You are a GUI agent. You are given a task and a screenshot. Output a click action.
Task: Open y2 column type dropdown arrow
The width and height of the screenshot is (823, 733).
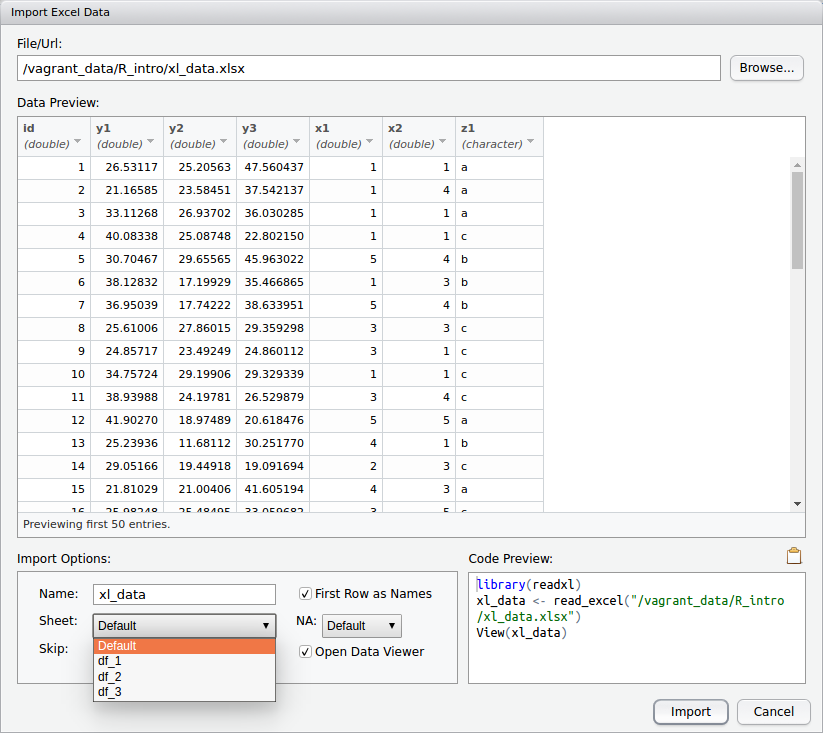tap(224, 143)
